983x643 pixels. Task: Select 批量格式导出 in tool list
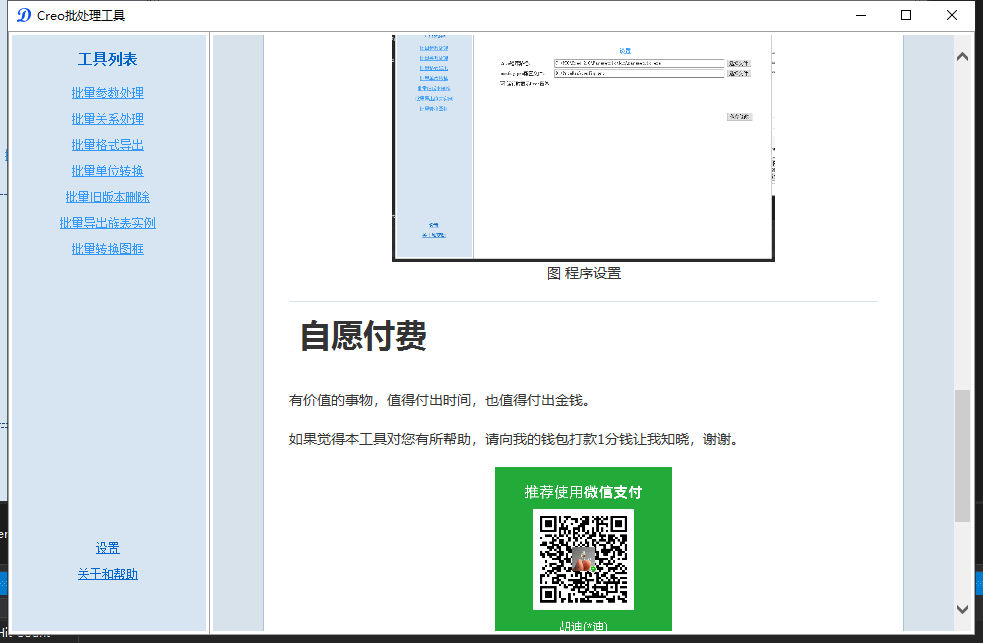(x=107, y=145)
